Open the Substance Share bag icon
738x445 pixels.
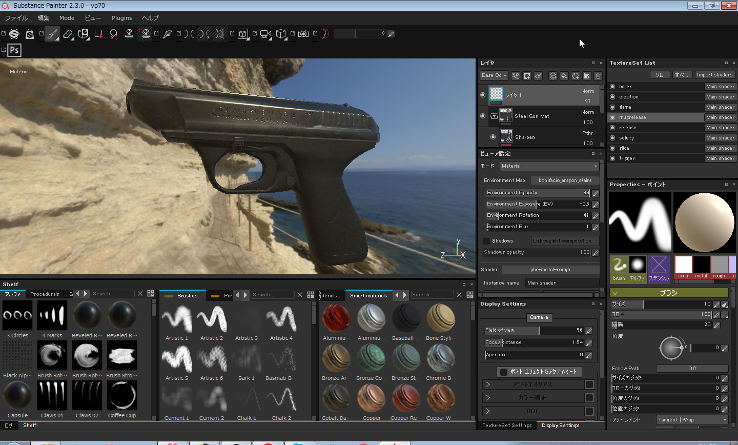pyautogui.click(x=30, y=34)
